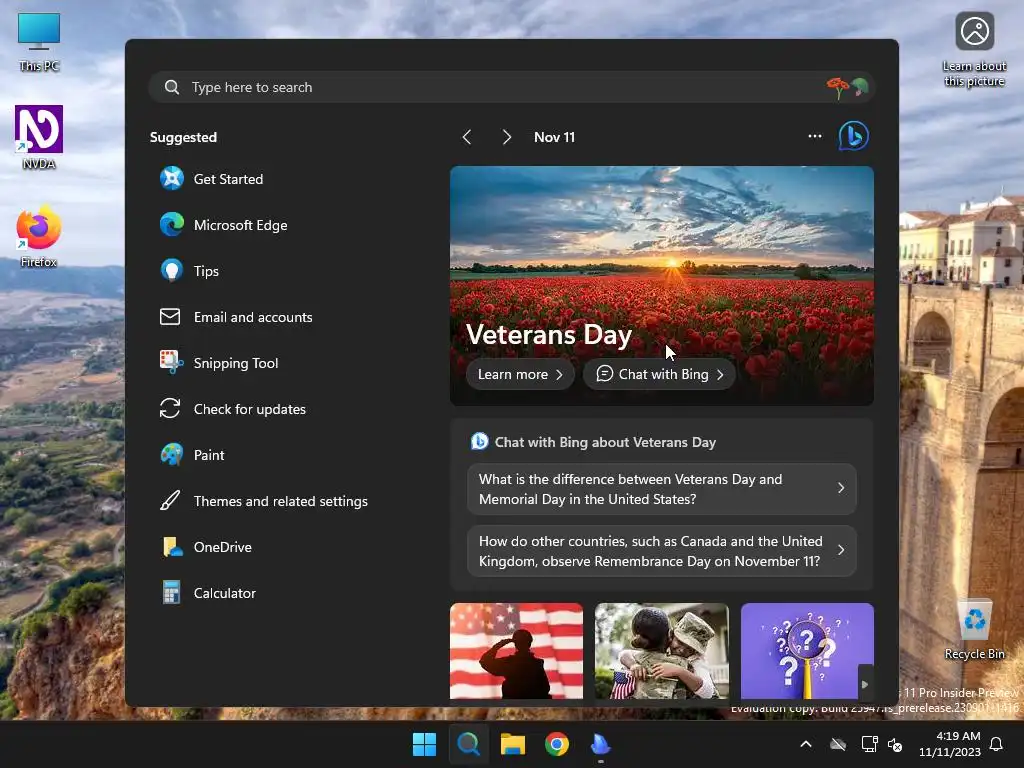
Task: Click the Veterans Day title text
Action: (x=549, y=334)
